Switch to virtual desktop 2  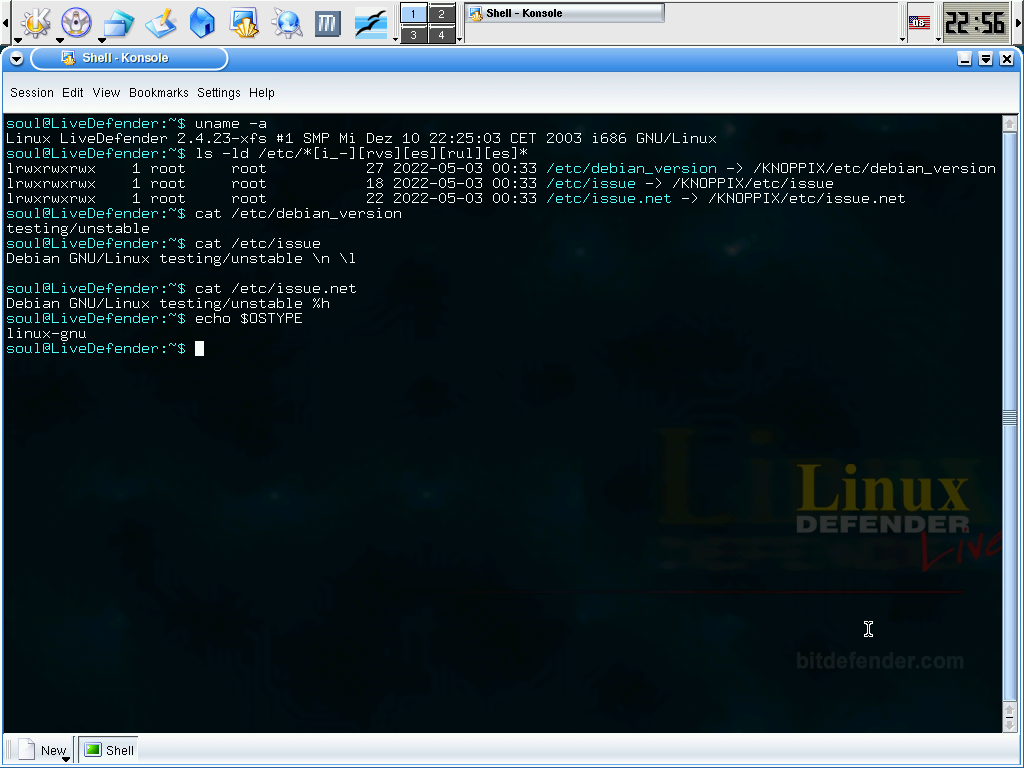pos(441,14)
